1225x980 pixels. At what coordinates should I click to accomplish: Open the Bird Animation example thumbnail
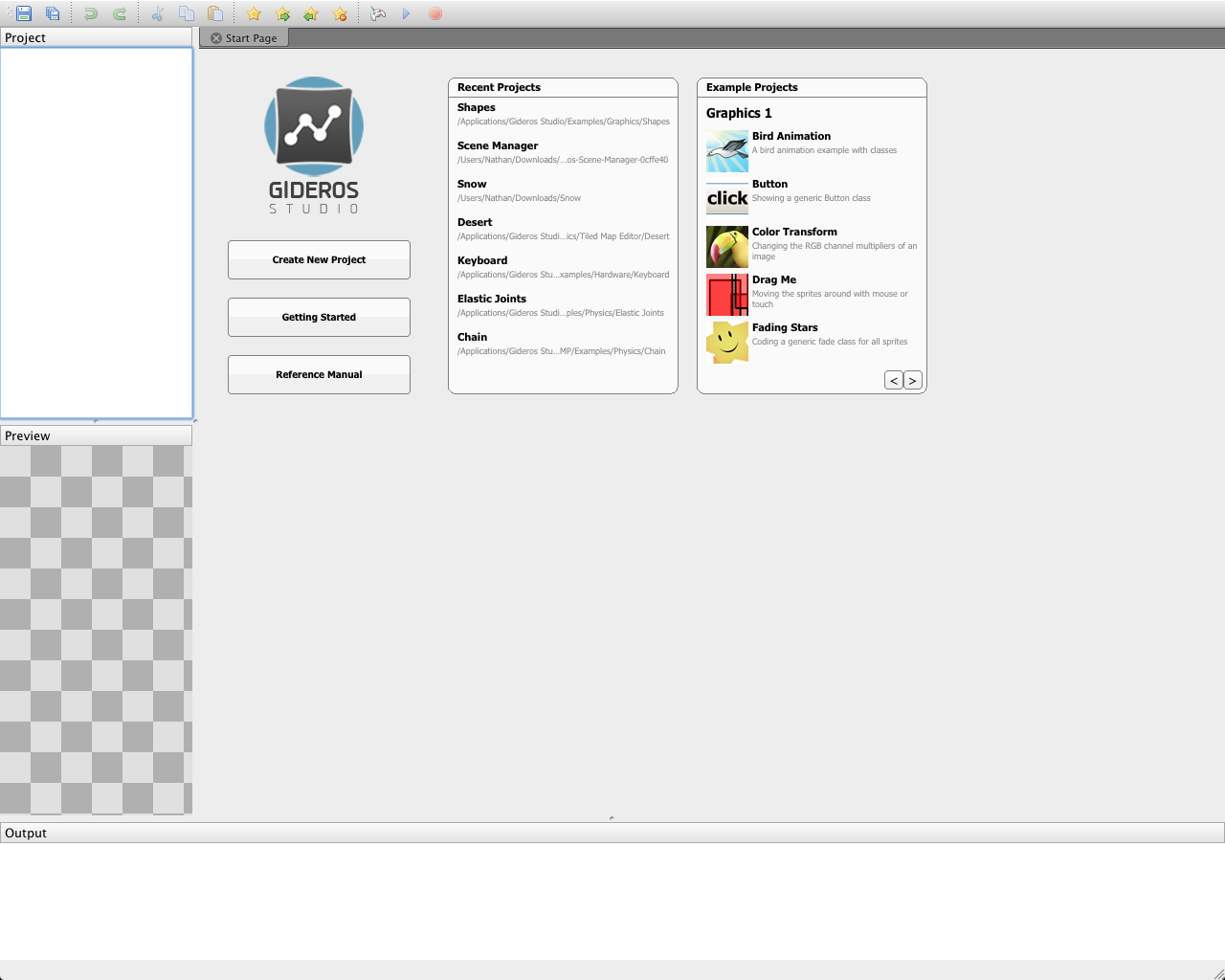(x=727, y=151)
